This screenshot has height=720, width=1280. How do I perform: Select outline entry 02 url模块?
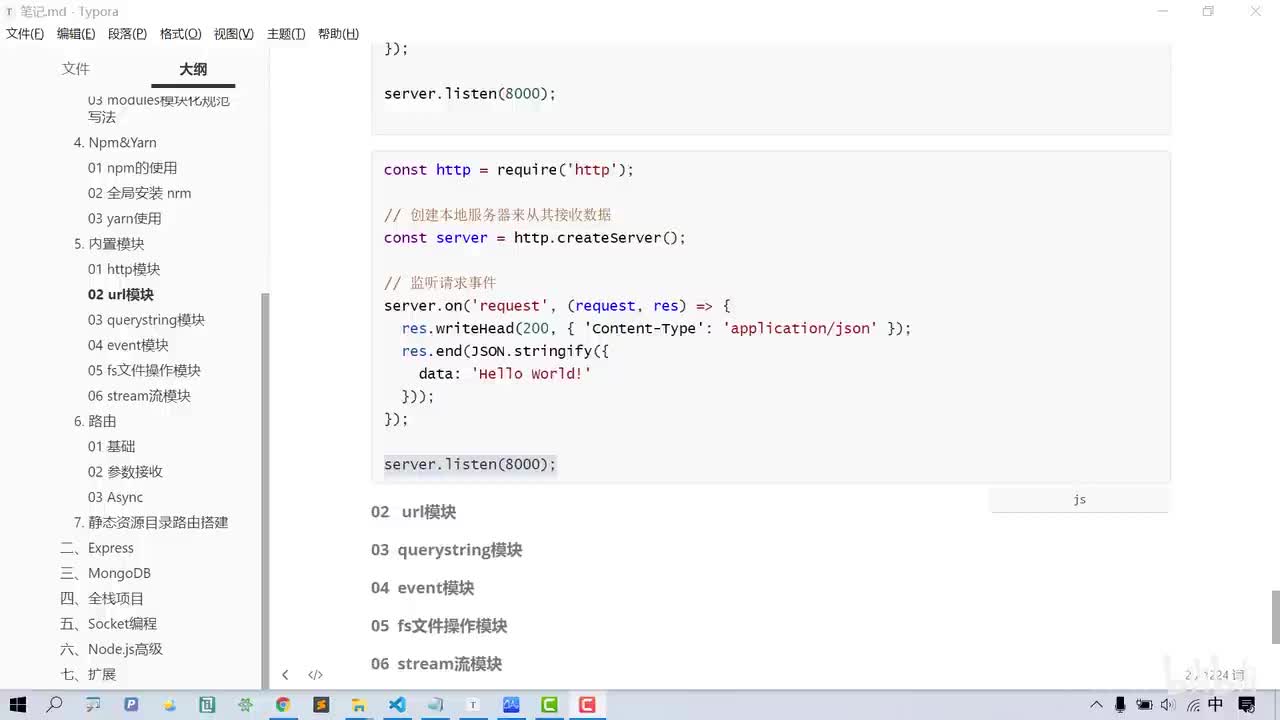121,294
